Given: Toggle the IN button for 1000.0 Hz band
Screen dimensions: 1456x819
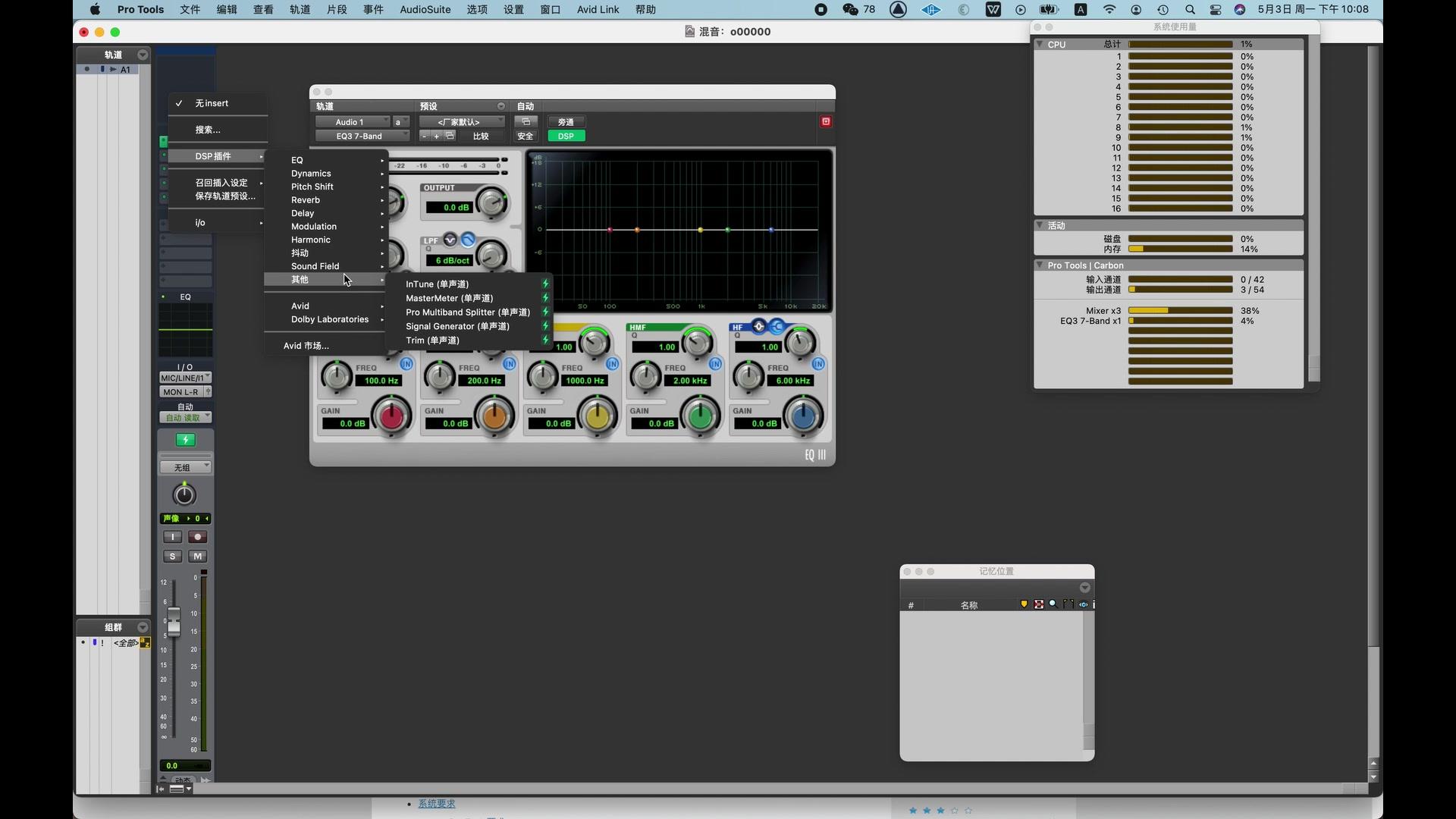Looking at the screenshot, I should [x=613, y=364].
